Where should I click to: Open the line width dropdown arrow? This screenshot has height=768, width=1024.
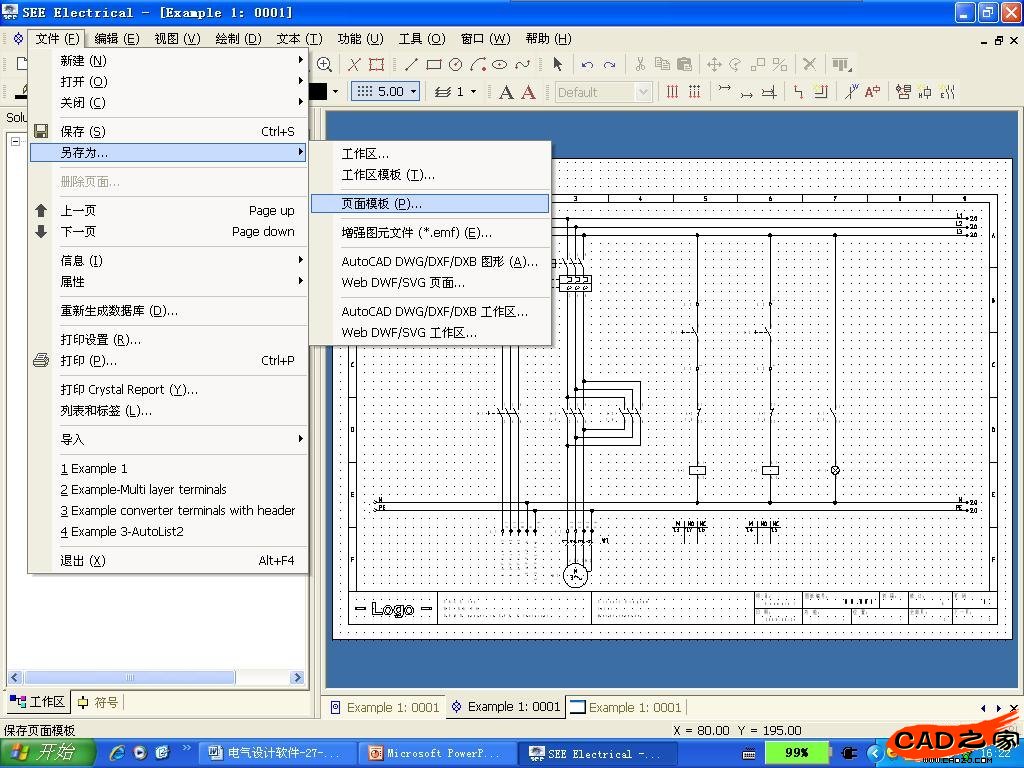474,92
